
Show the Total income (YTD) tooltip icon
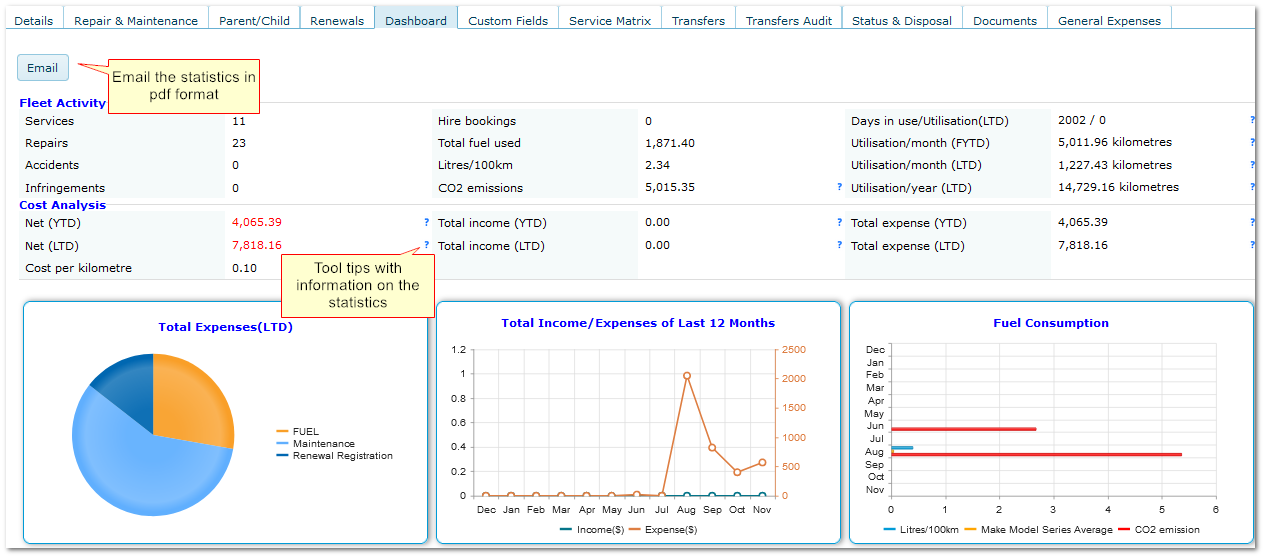pyautogui.click(x=839, y=223)
